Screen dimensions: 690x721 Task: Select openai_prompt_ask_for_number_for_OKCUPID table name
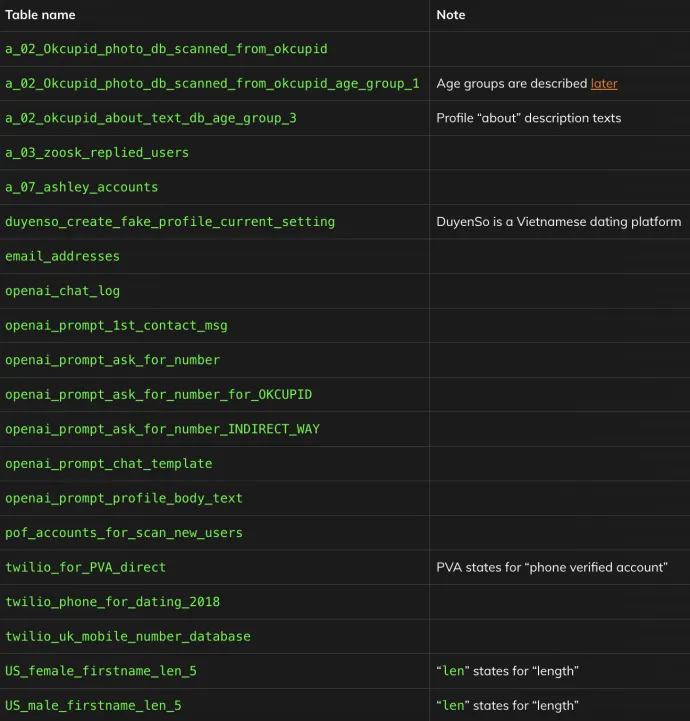pos(159,395)
